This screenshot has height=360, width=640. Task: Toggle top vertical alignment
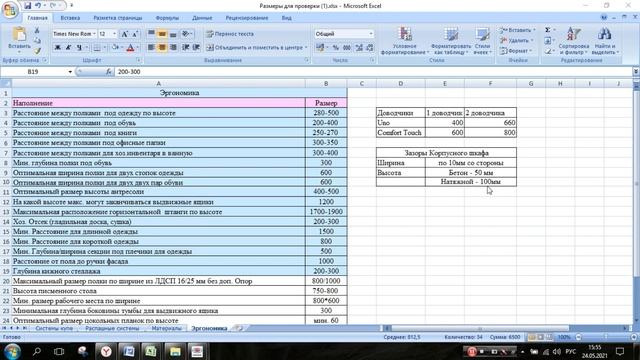tap(151, 34)
